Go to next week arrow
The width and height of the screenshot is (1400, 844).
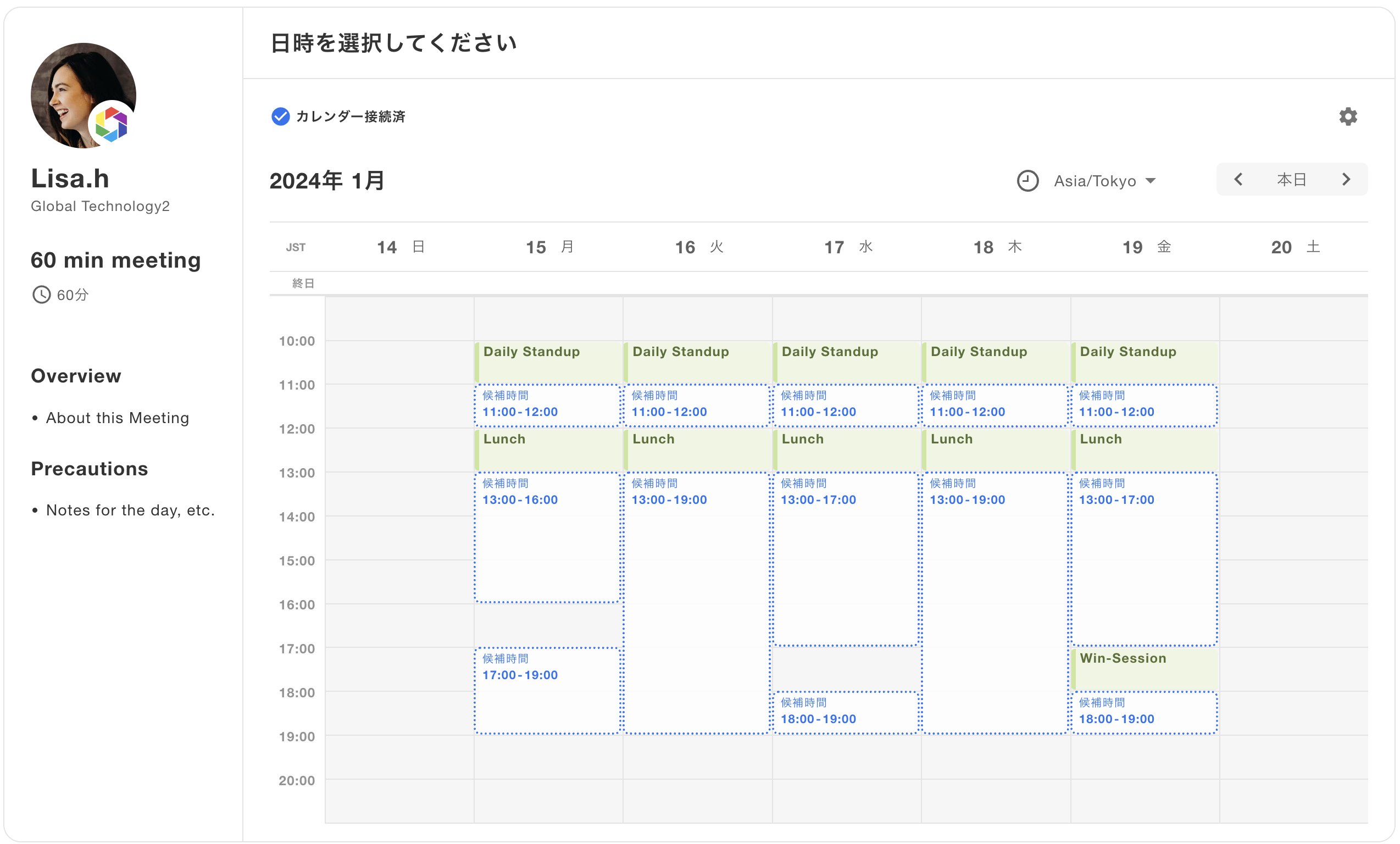click(1346, 180)
